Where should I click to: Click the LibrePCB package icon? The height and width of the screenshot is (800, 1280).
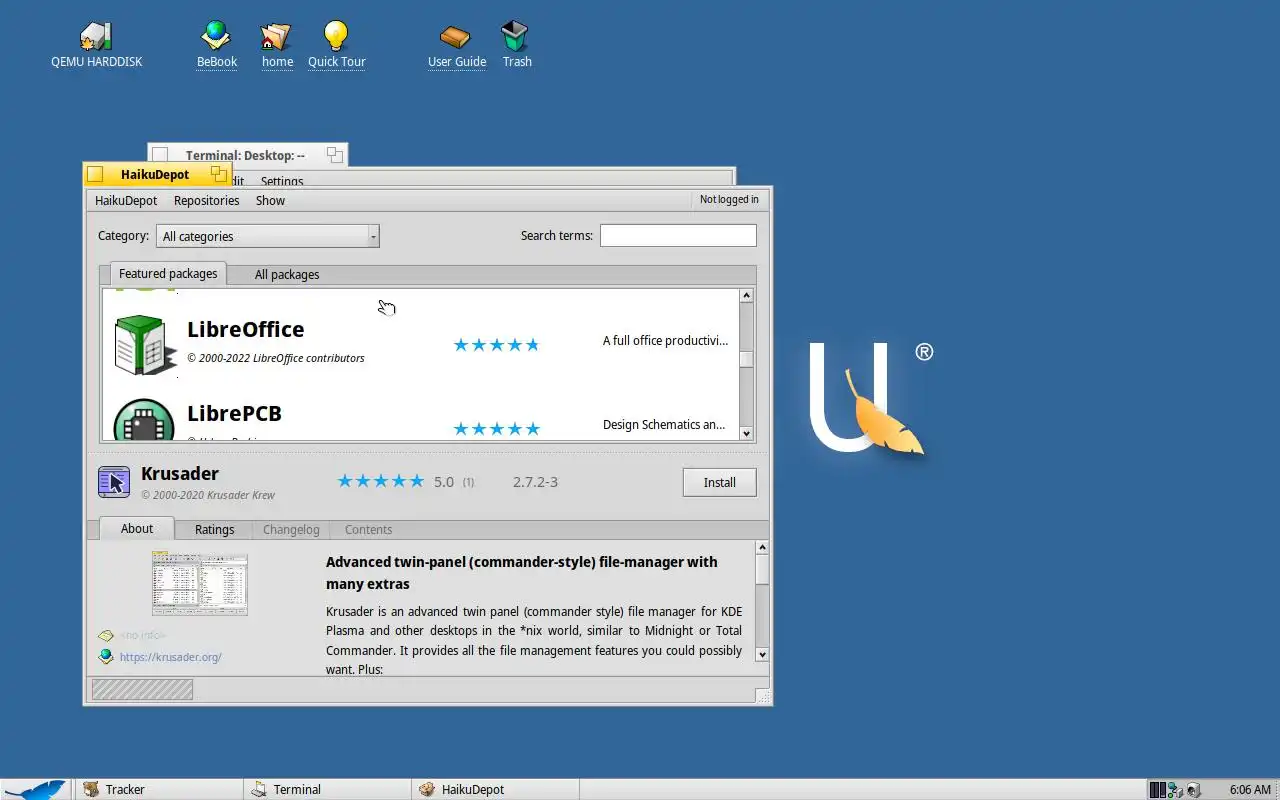click(144, 421)
